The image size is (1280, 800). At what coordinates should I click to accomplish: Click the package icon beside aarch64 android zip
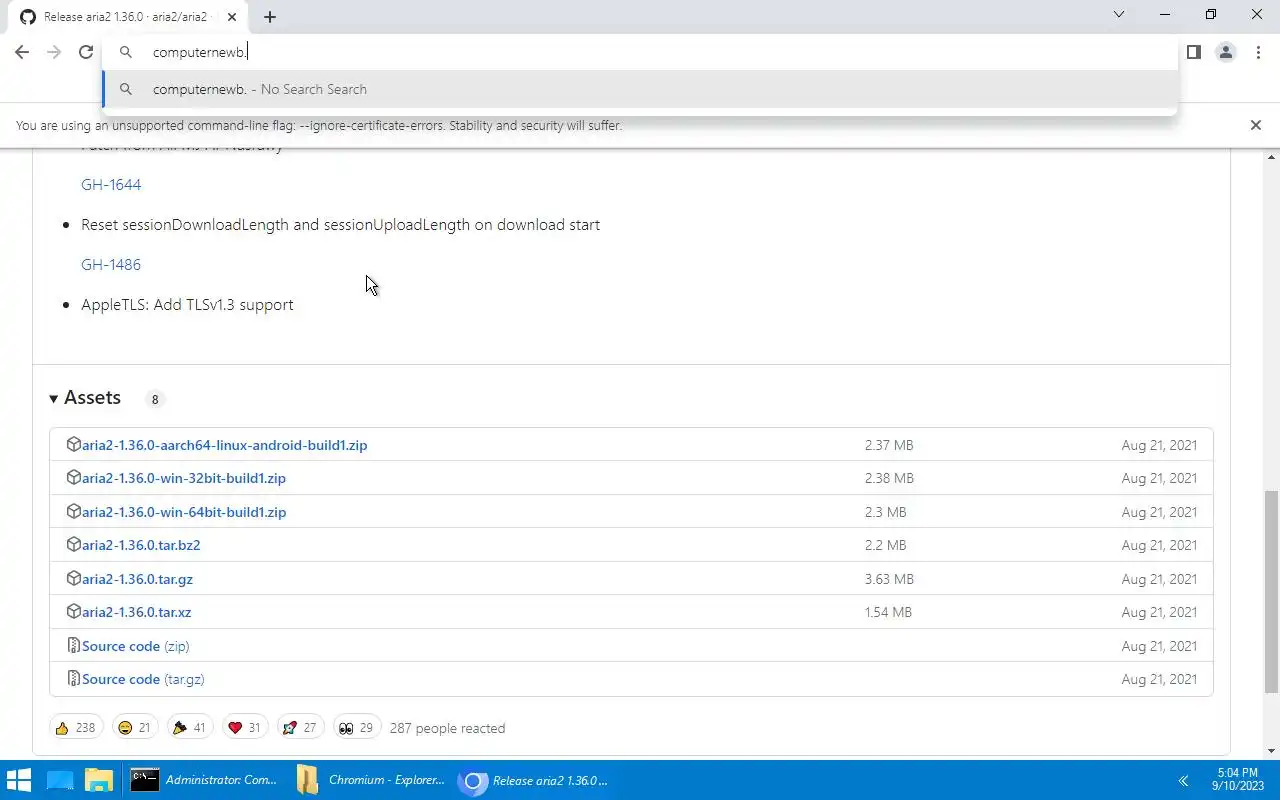point(73,444)
